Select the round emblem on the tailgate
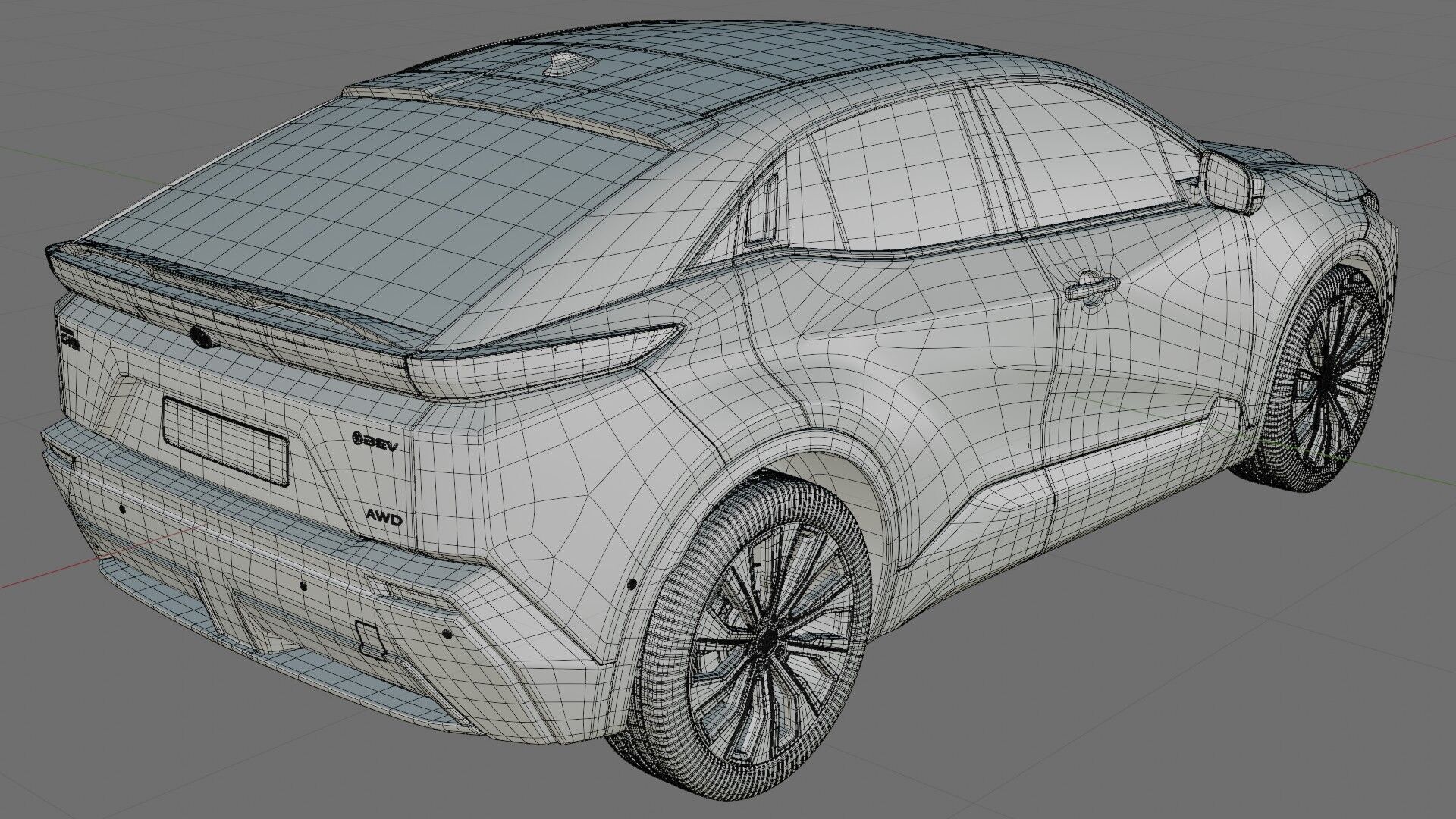 (202, 337)
